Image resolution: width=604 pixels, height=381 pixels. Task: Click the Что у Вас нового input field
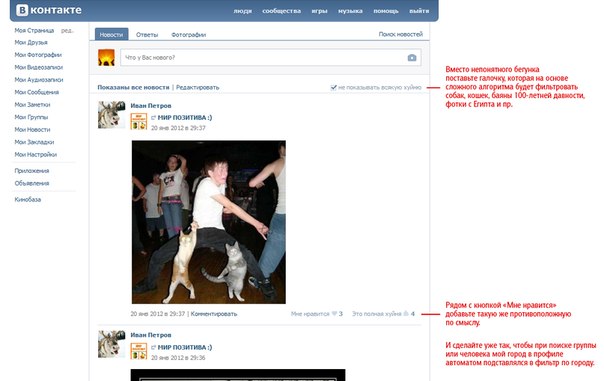(x=270, y=57)
